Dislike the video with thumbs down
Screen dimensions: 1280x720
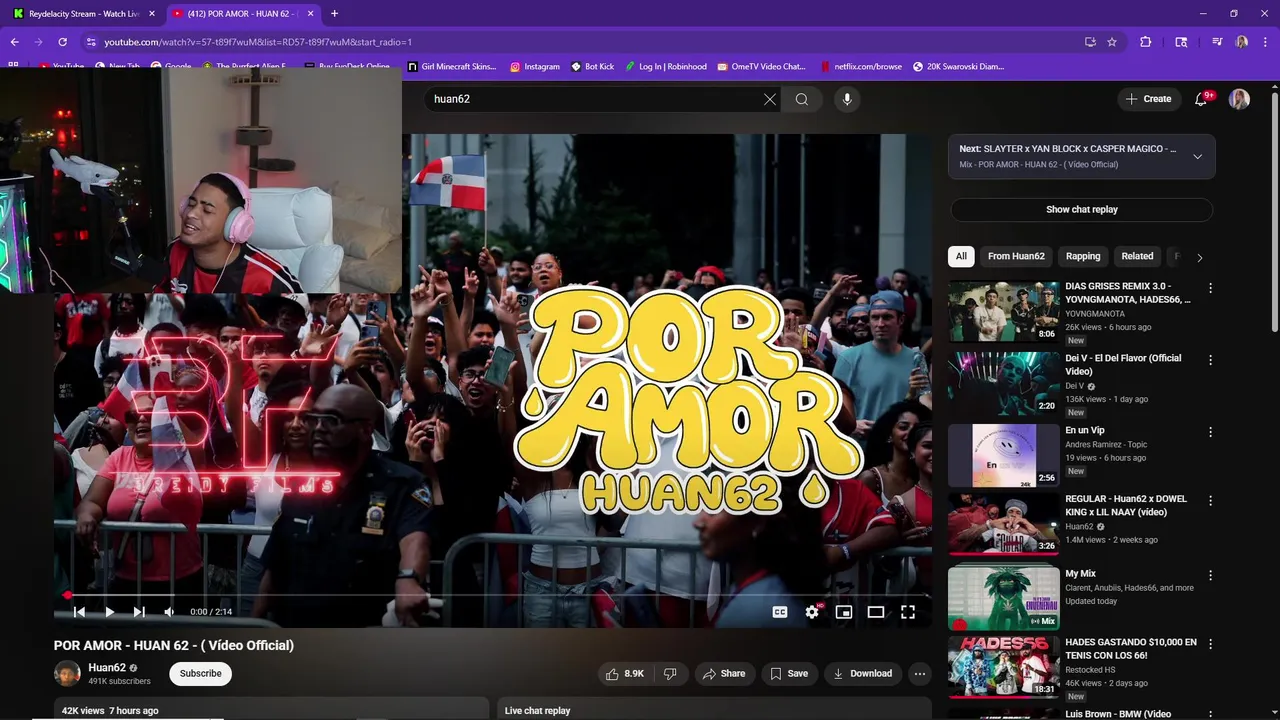(670, 673)
